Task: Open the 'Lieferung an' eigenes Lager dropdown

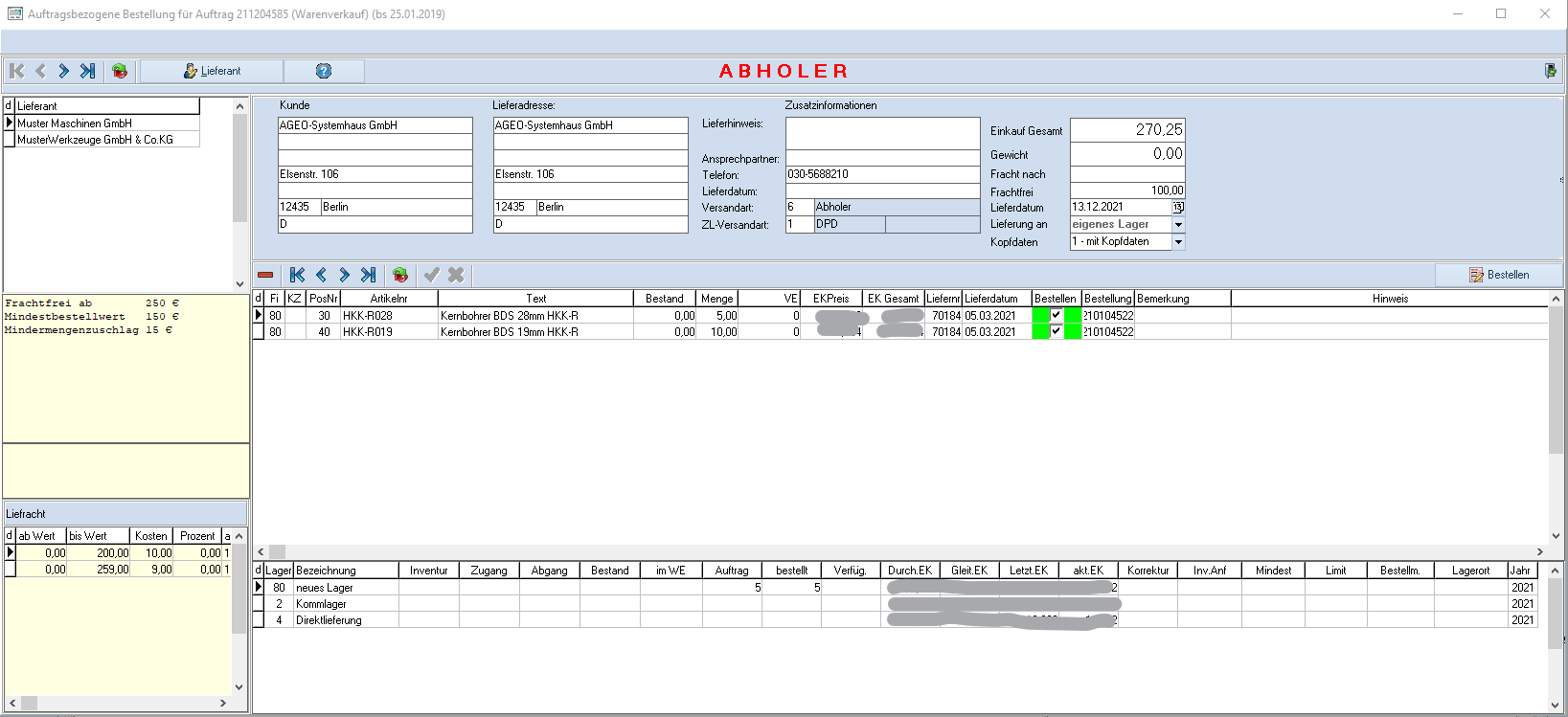Action: click(x=1178, y=224)
